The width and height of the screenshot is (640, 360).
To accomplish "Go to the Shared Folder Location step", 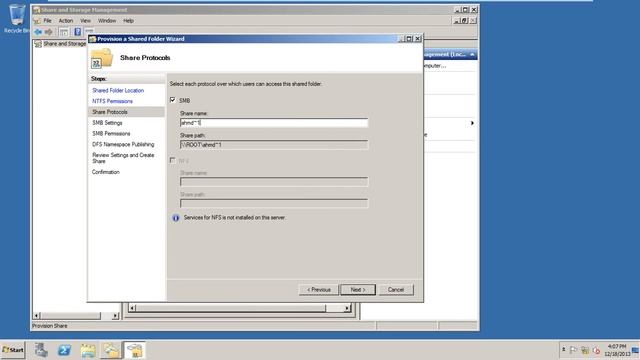I will [x=118, y=90].
